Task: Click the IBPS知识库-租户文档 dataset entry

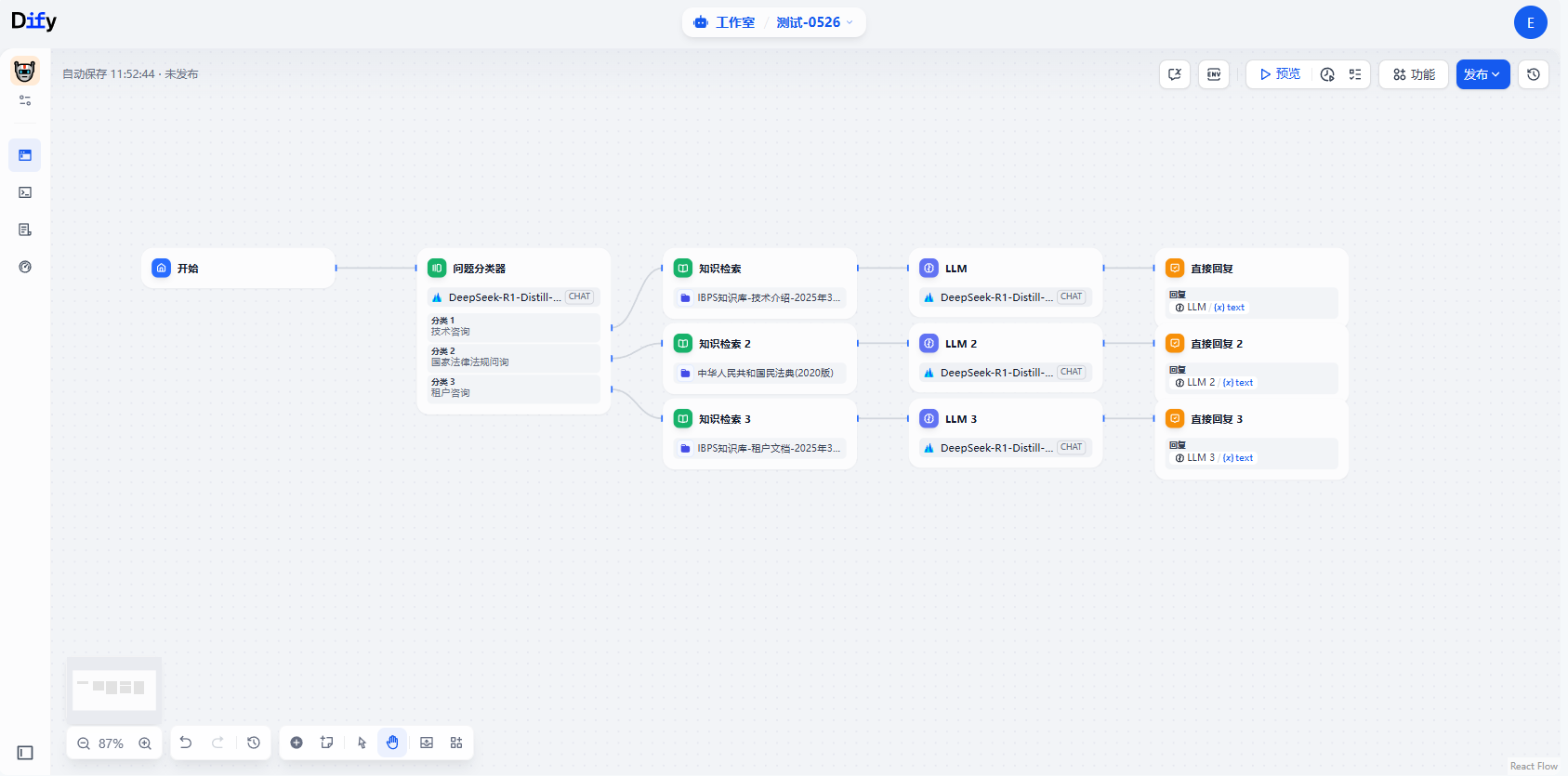Action: (760, 448)
